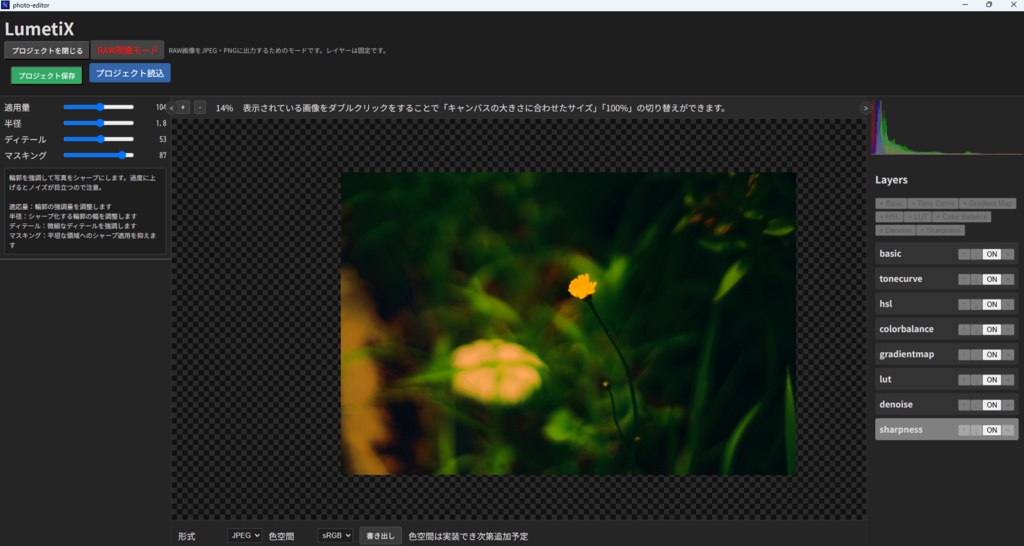Viewport: 1024px width, 546px height.
Task: Remove the denoise layer with ×
Action: pyautogui.click(x=1008, y=405)
